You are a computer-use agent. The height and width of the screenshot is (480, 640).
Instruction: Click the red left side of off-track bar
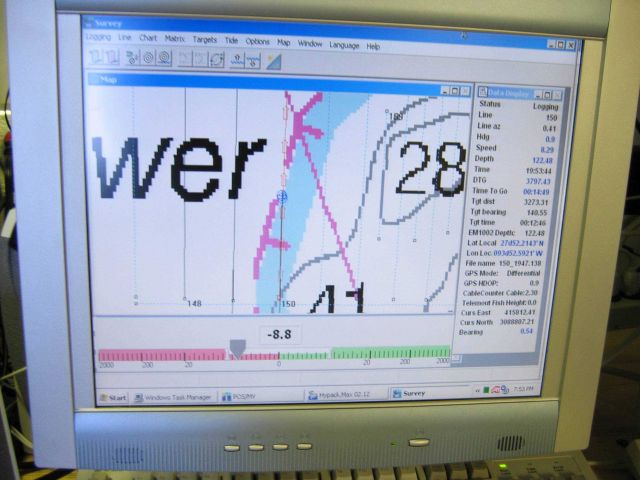pyautogui.click(x=162, y=354)
